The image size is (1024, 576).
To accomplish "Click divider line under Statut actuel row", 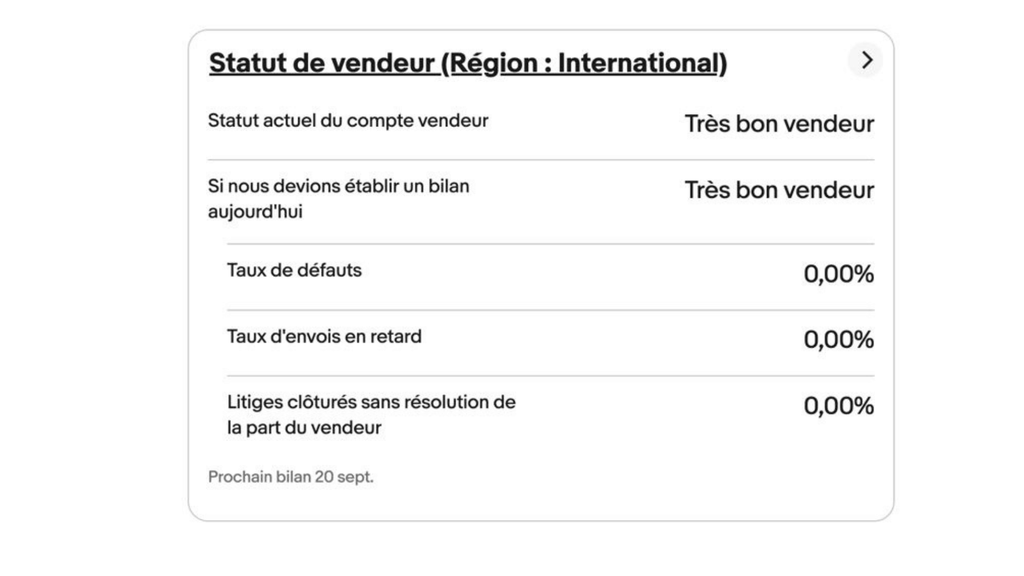I will click(x=540, y=160).
